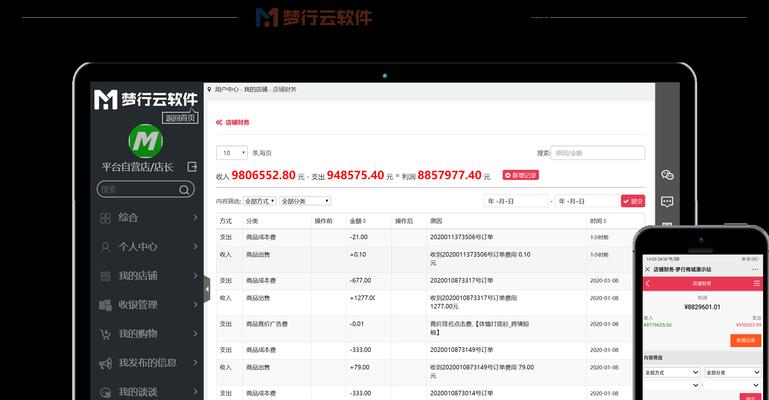Image resolution: width=769 pixels, height=400 pixels.
Task: Click the 我的购物 shopping cart icon
Action: pos(105,334)
